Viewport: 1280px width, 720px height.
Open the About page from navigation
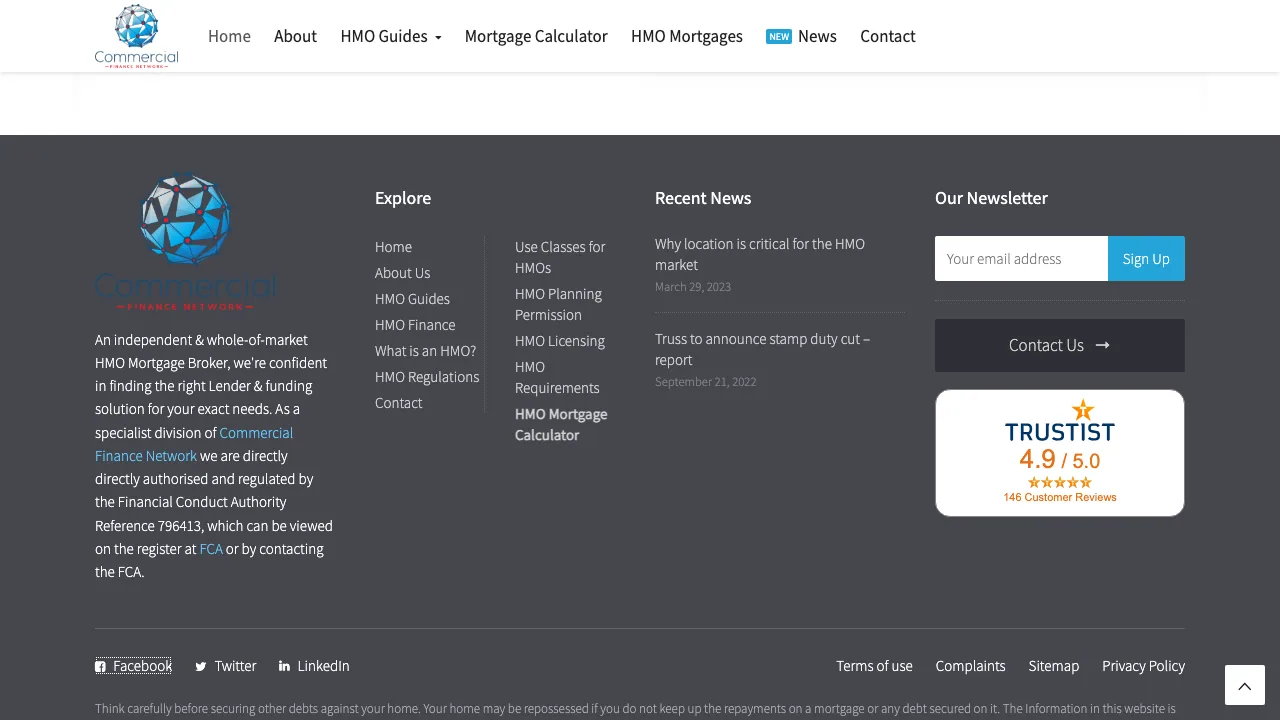[x=295, y=36]
